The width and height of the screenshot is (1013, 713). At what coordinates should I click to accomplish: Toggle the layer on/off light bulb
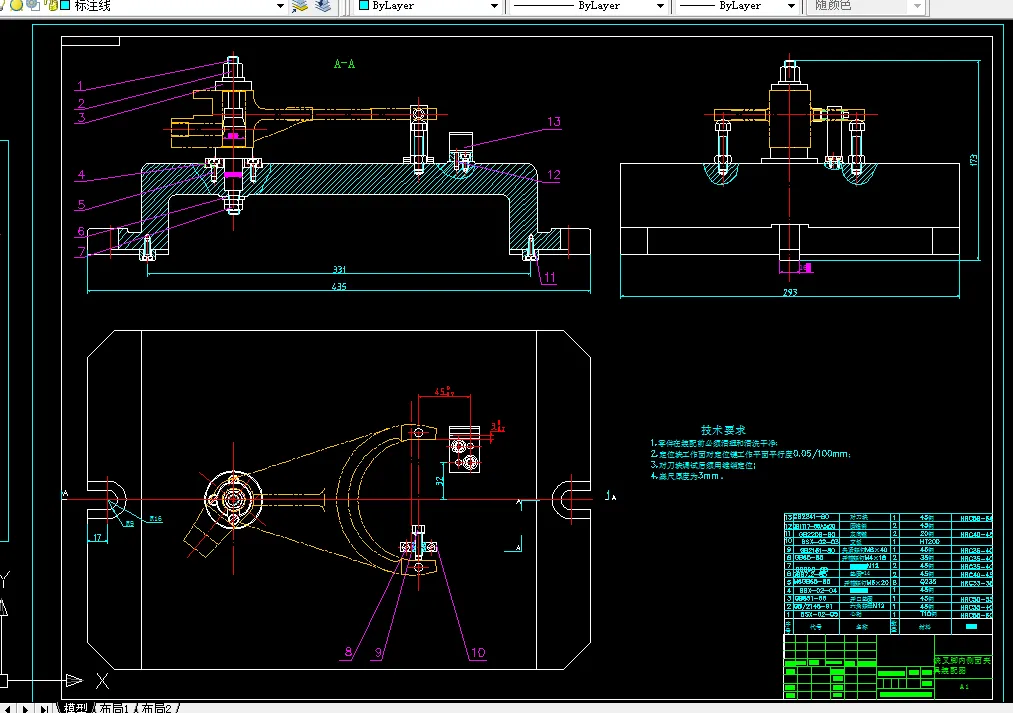[x=16, y=6]
